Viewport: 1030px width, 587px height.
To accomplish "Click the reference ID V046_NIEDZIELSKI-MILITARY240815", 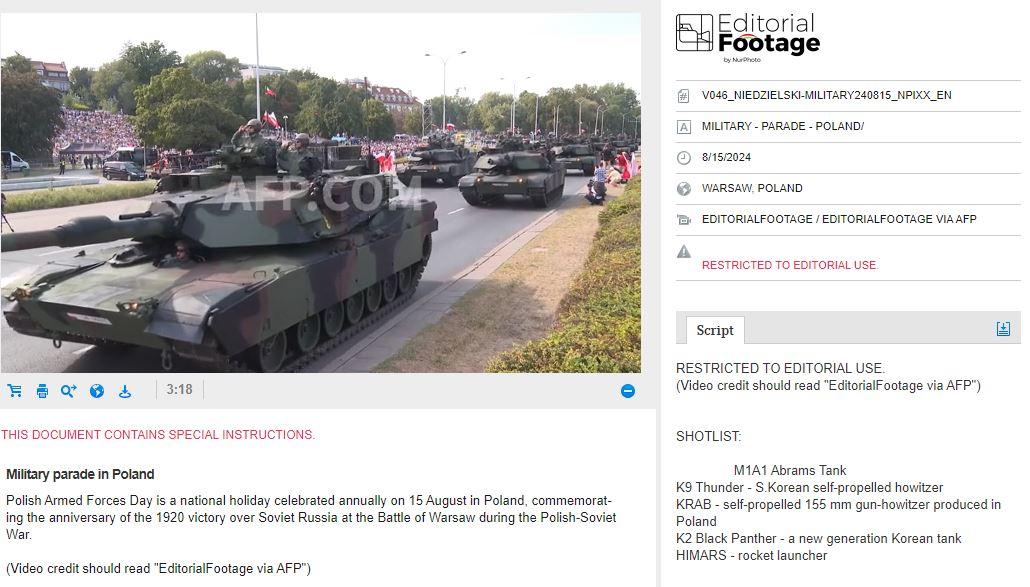I will point(826,95).
